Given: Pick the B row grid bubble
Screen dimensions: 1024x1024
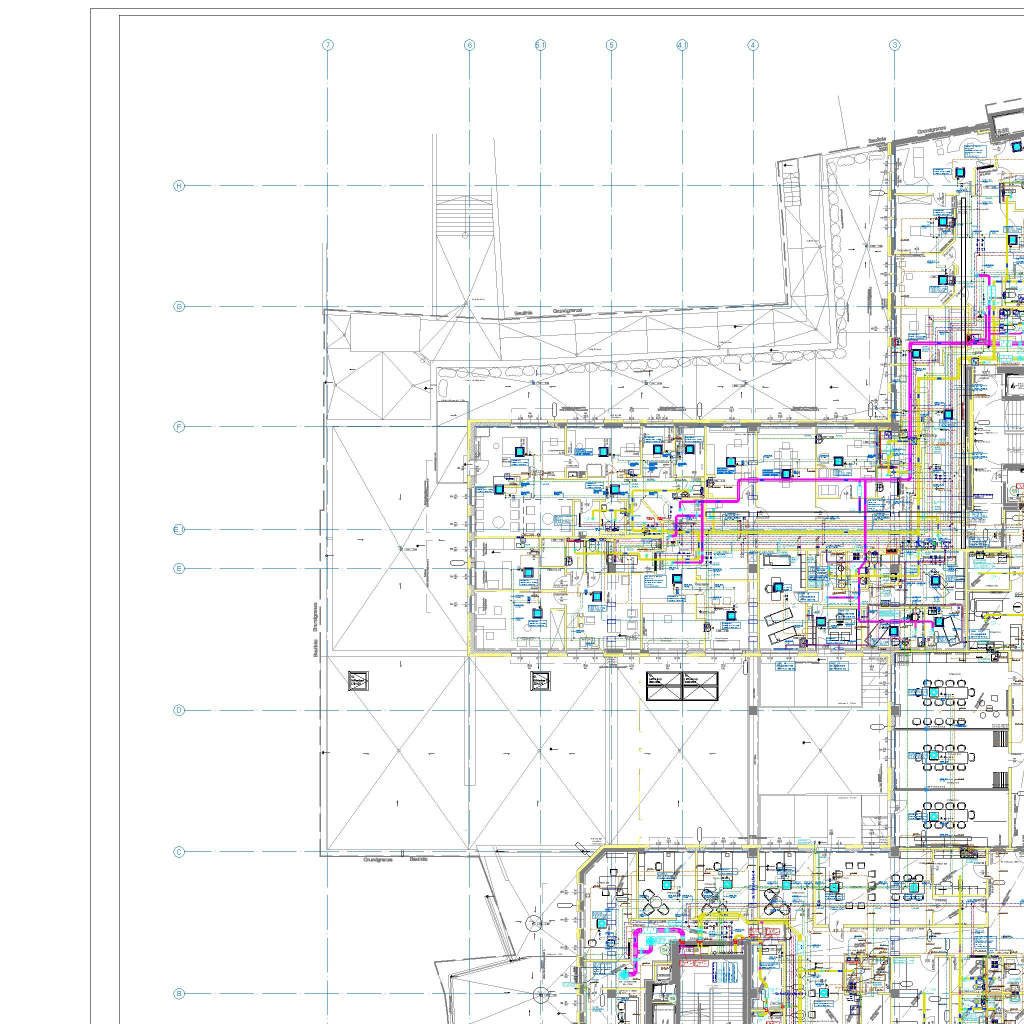Looking at the screenshot, I should [x=179, y=994].
